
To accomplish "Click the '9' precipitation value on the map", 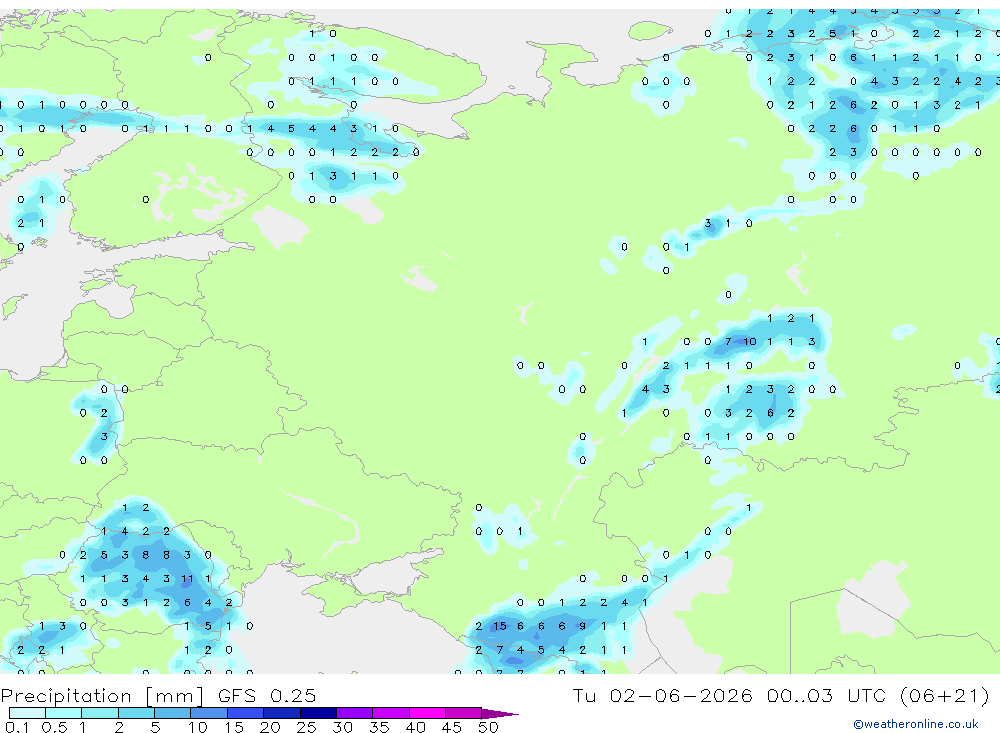I will pos(582,626).
